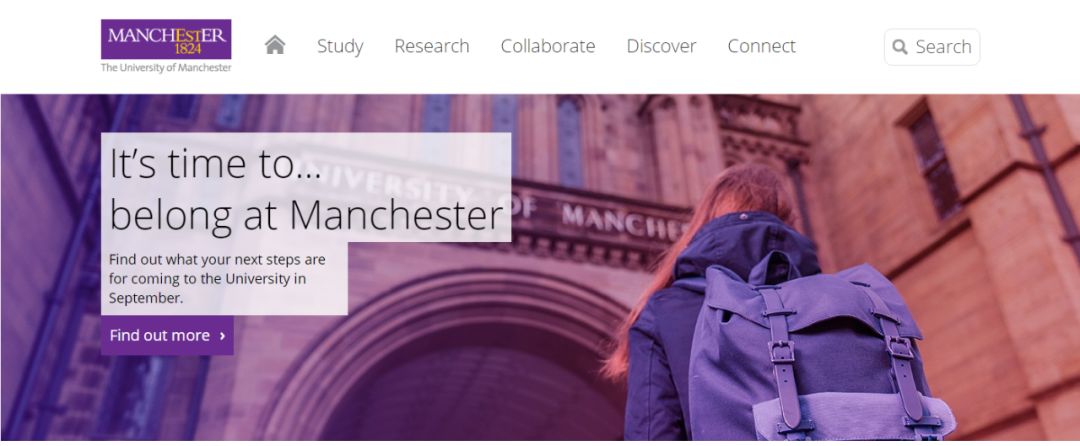Expand the Connect navigation item
Image resolution: width=1080 pixels, height=446 pixels.
click(x=762, y=46)
